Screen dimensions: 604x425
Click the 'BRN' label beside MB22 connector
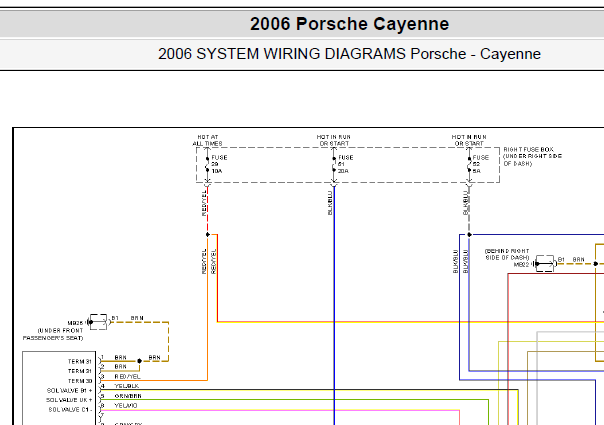(x=578, y=259)
